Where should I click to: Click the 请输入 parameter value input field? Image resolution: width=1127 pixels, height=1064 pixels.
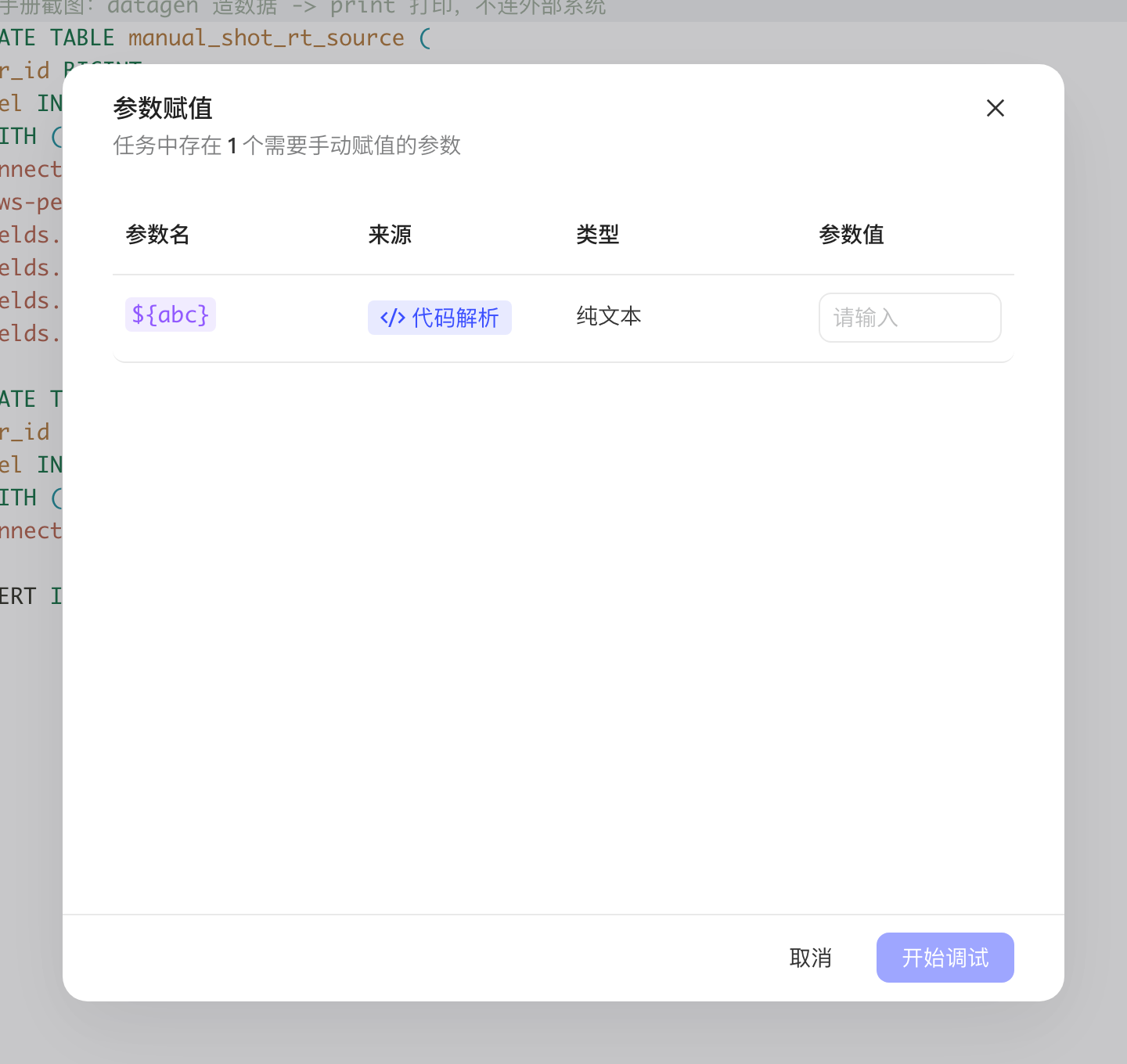(x=909, y=318)
